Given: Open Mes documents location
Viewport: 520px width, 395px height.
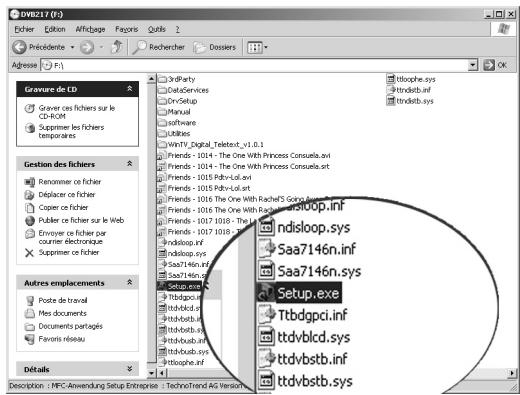Looking at the screenshot, I should pyautogui.click(x=62, y=313).
